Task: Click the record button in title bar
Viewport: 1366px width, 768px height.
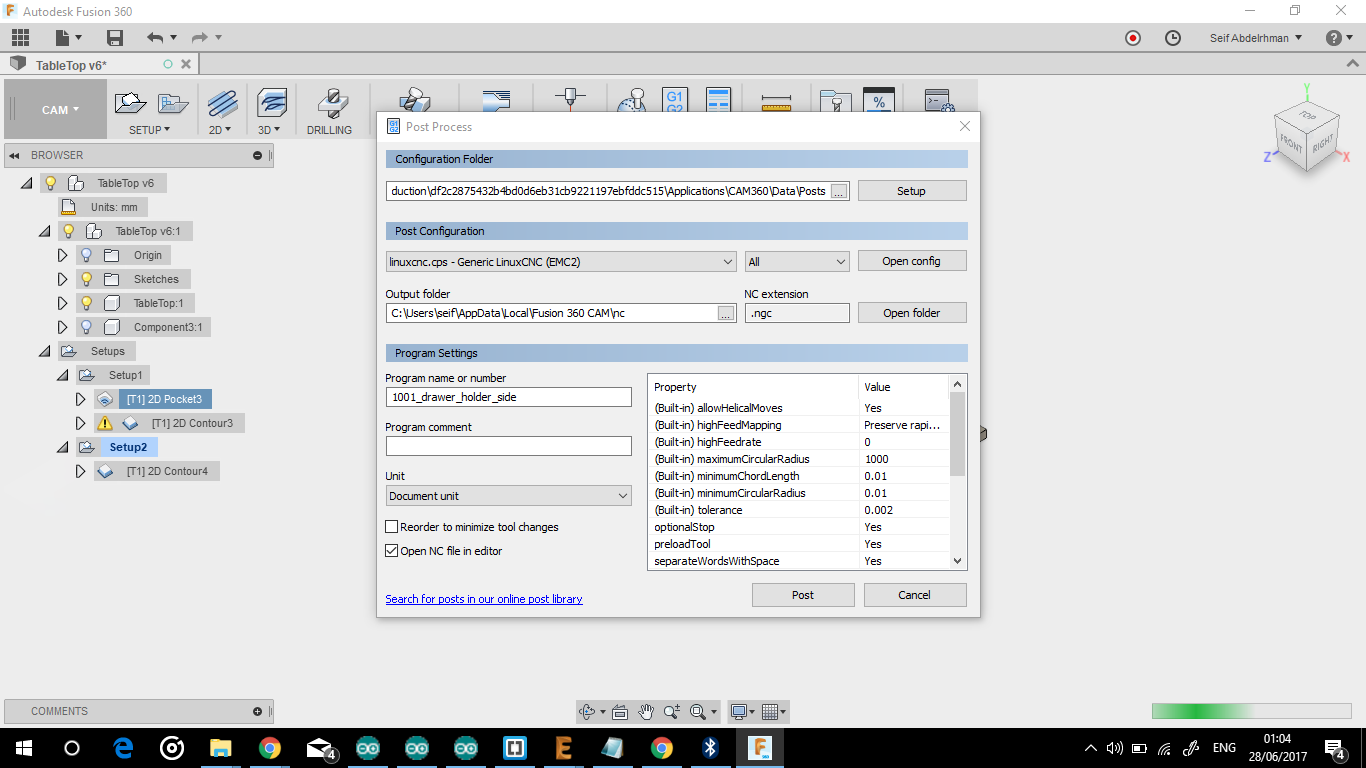Action: click(1133, 38)
